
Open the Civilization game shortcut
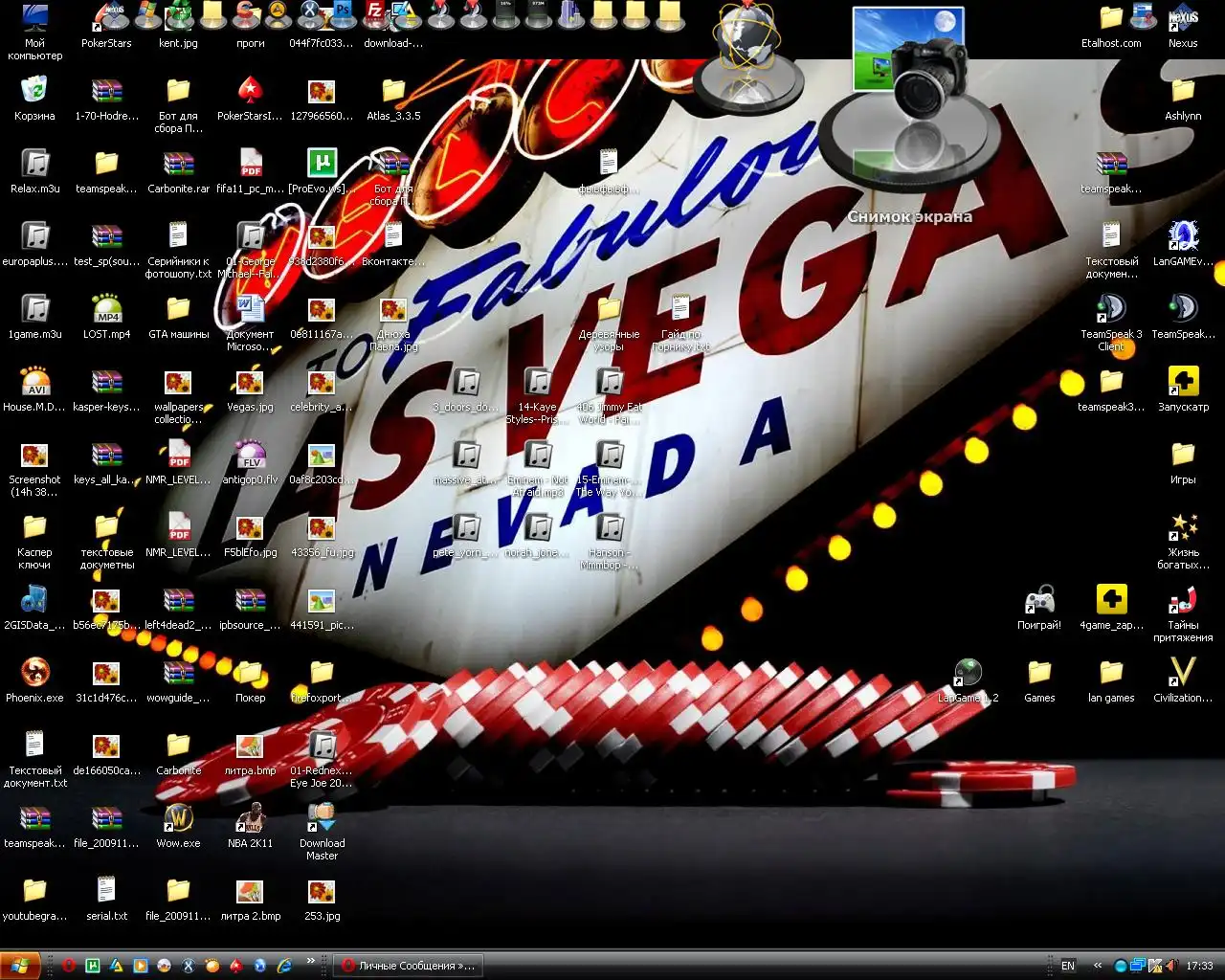click(x=1183, y=674)
